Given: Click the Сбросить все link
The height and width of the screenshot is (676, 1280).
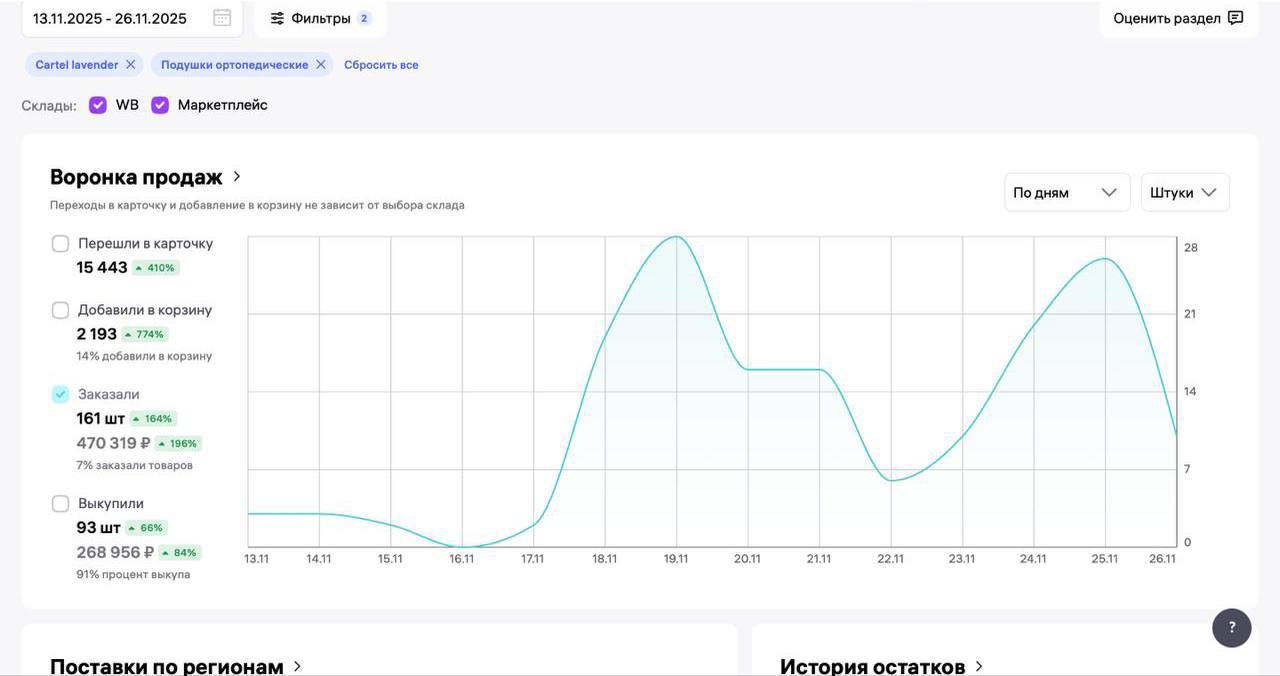Looking at the screenshot, I should (381, 65).
